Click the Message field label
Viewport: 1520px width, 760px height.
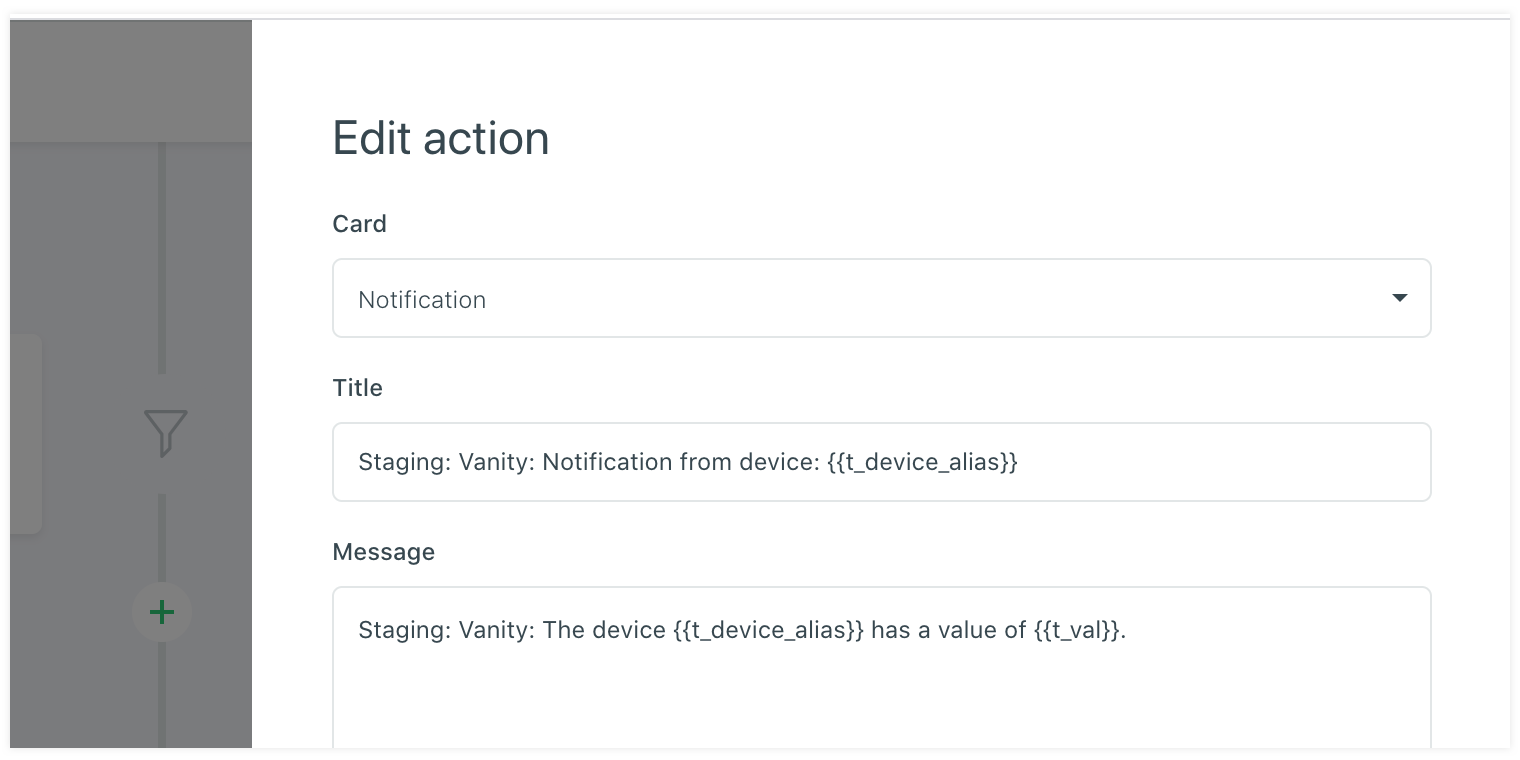[x=383, y=552]
